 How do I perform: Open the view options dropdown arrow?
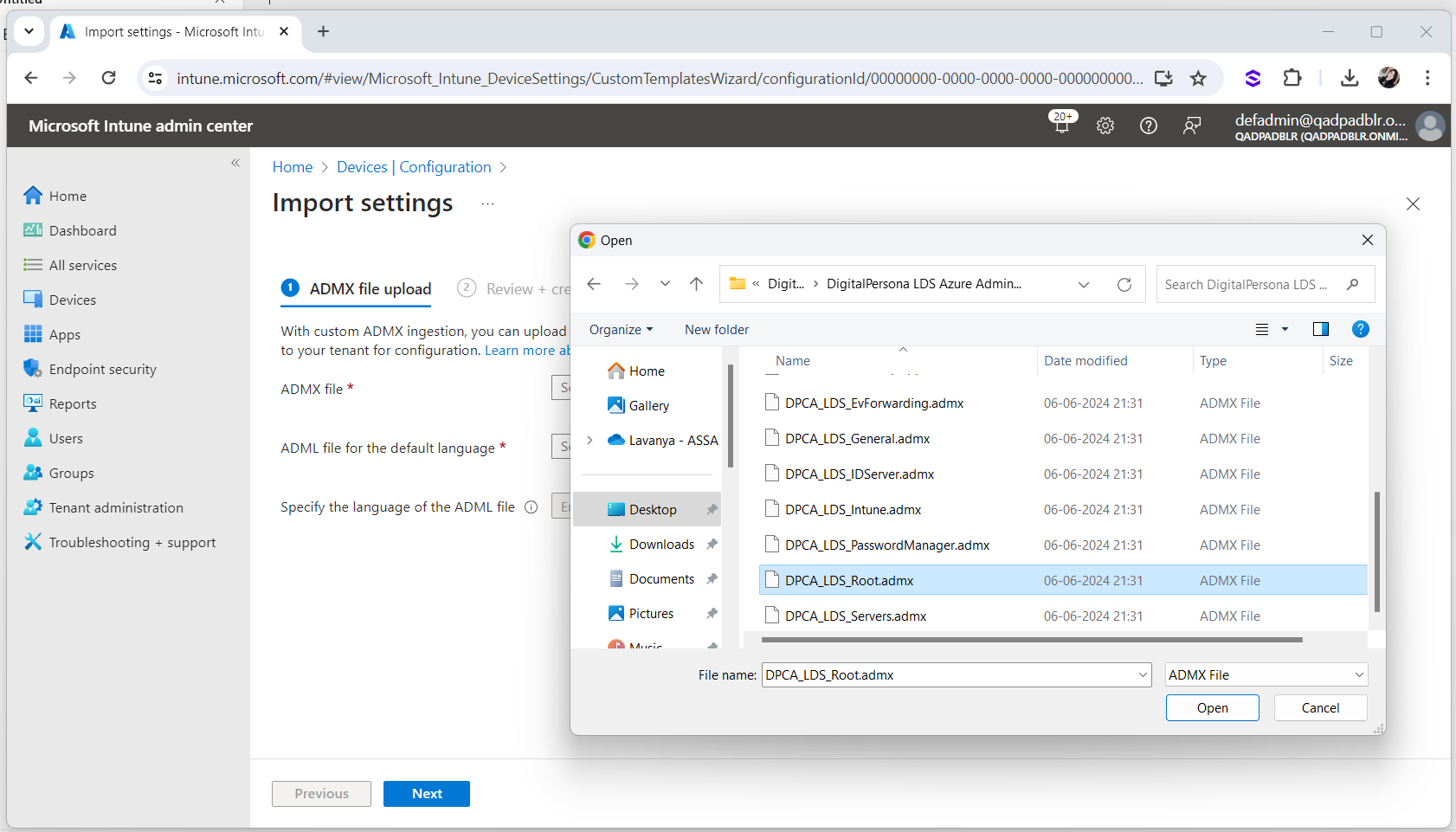pyautogui.click(x=1285, y=329)
